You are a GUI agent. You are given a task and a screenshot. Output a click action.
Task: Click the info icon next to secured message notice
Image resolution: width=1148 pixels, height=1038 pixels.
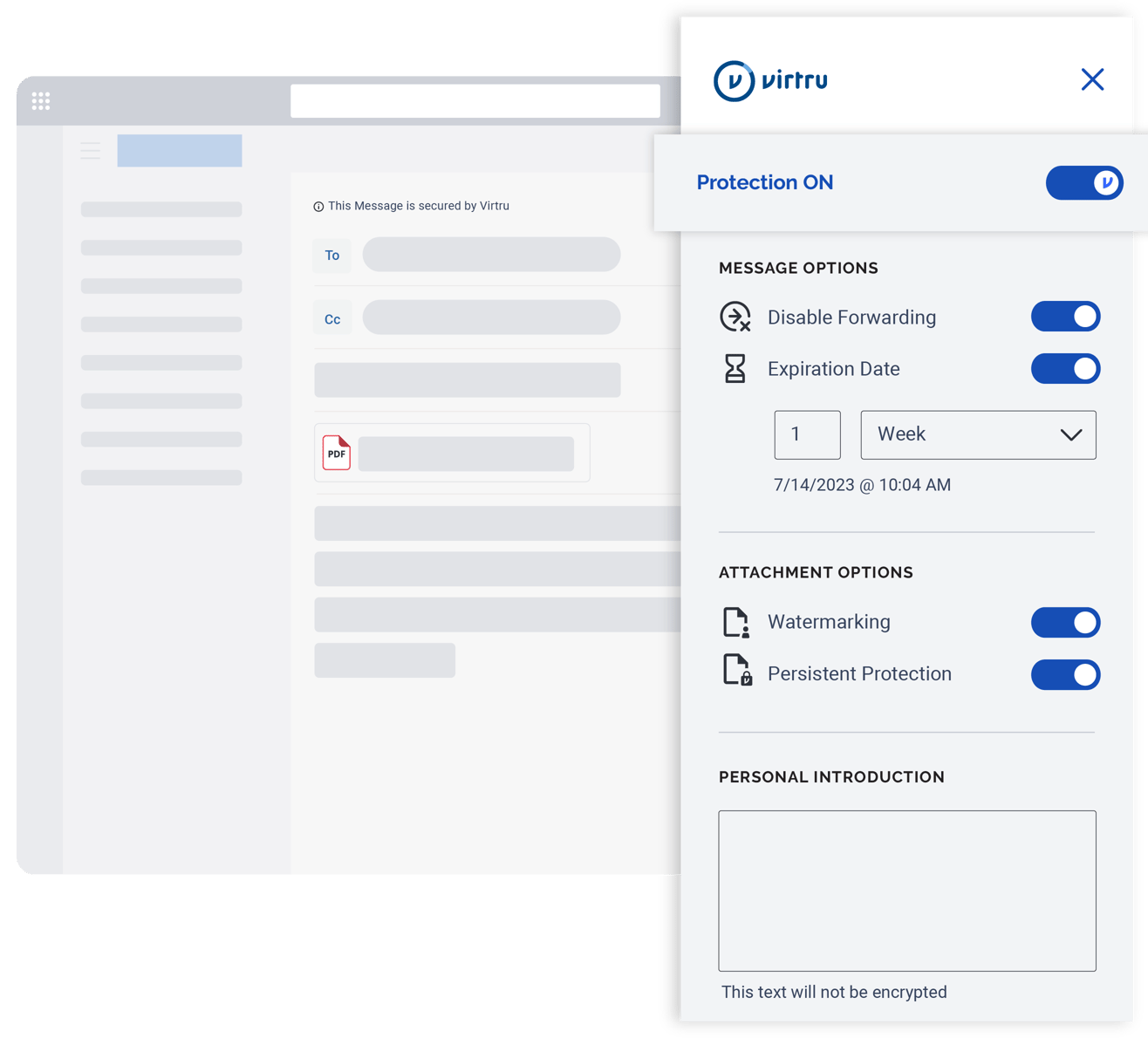coord(317,206)
